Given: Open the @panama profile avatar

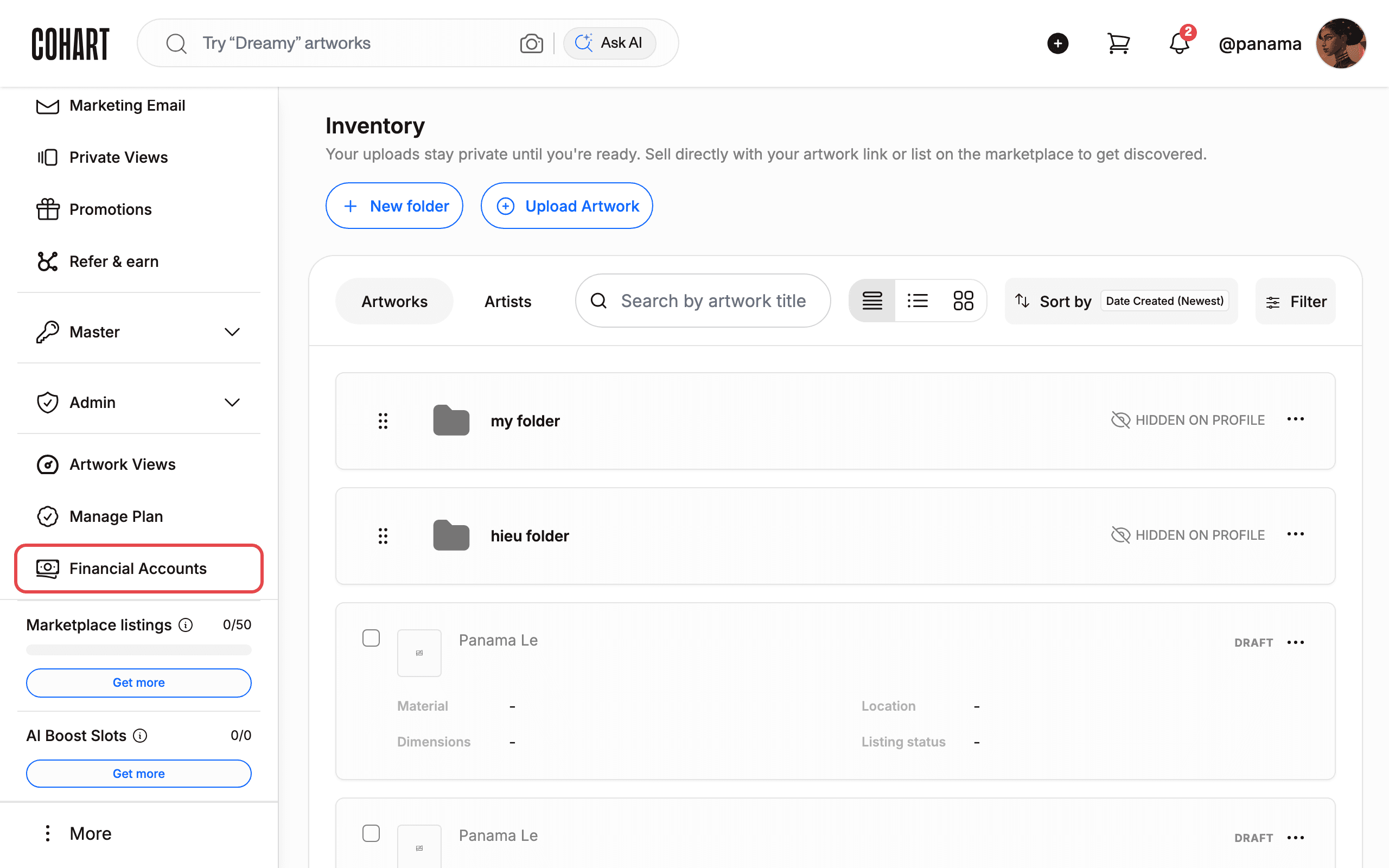Looking at the screenshot, I should pyautogui.click(x=1340, y=43).
